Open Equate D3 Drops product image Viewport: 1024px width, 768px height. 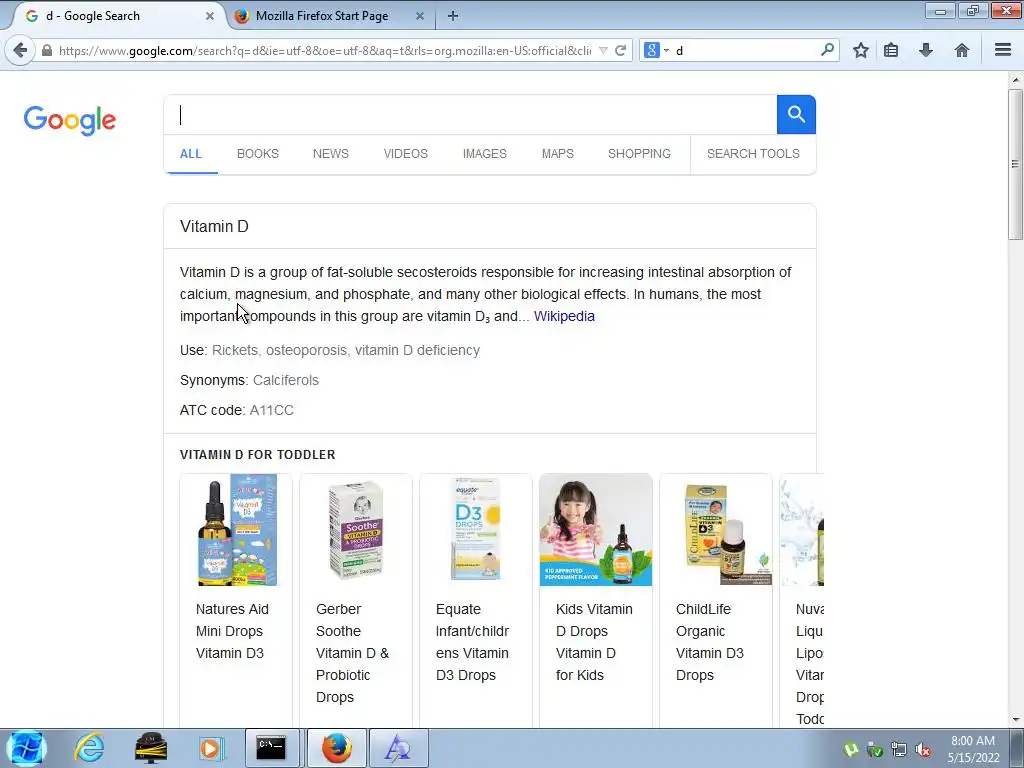click(x=476, y=530)
